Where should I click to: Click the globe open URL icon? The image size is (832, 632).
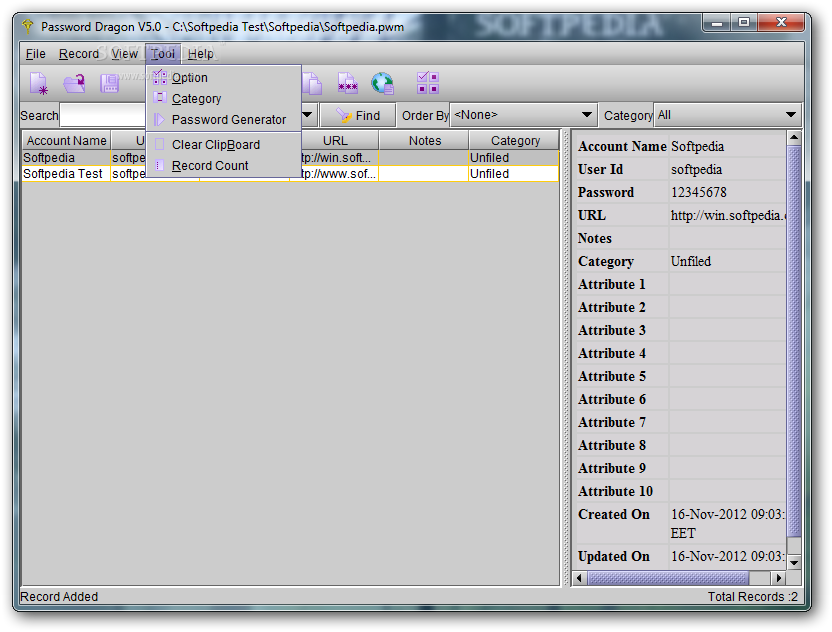coord(383,83)
